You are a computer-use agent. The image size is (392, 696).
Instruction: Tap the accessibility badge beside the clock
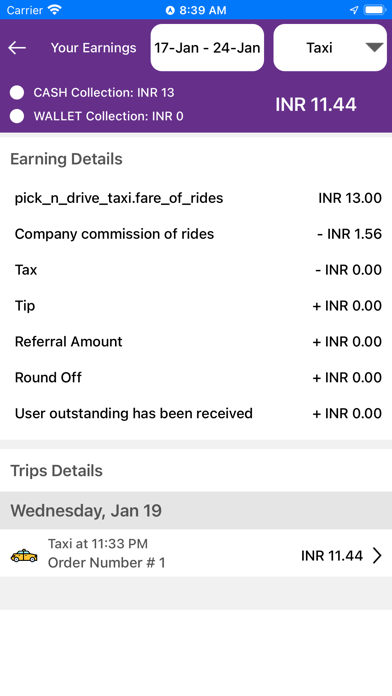tap(170, 10)
